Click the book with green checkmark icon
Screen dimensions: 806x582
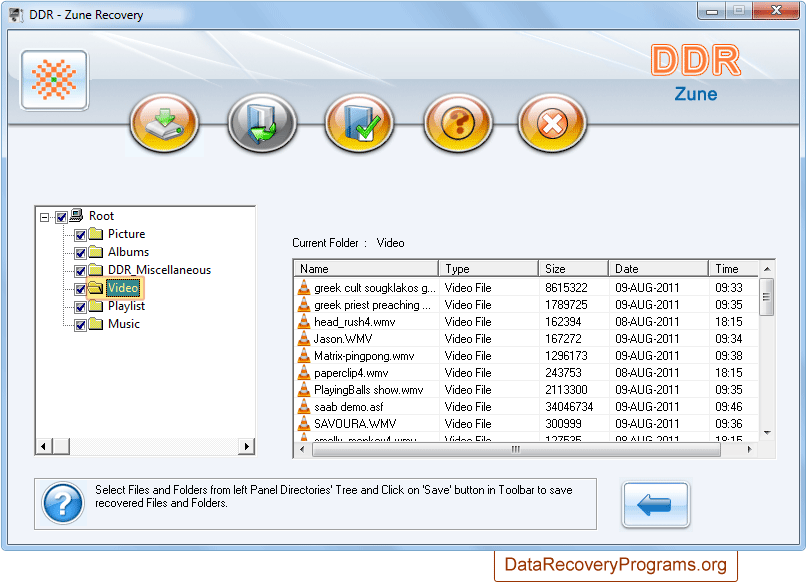(x=359, y=123)
